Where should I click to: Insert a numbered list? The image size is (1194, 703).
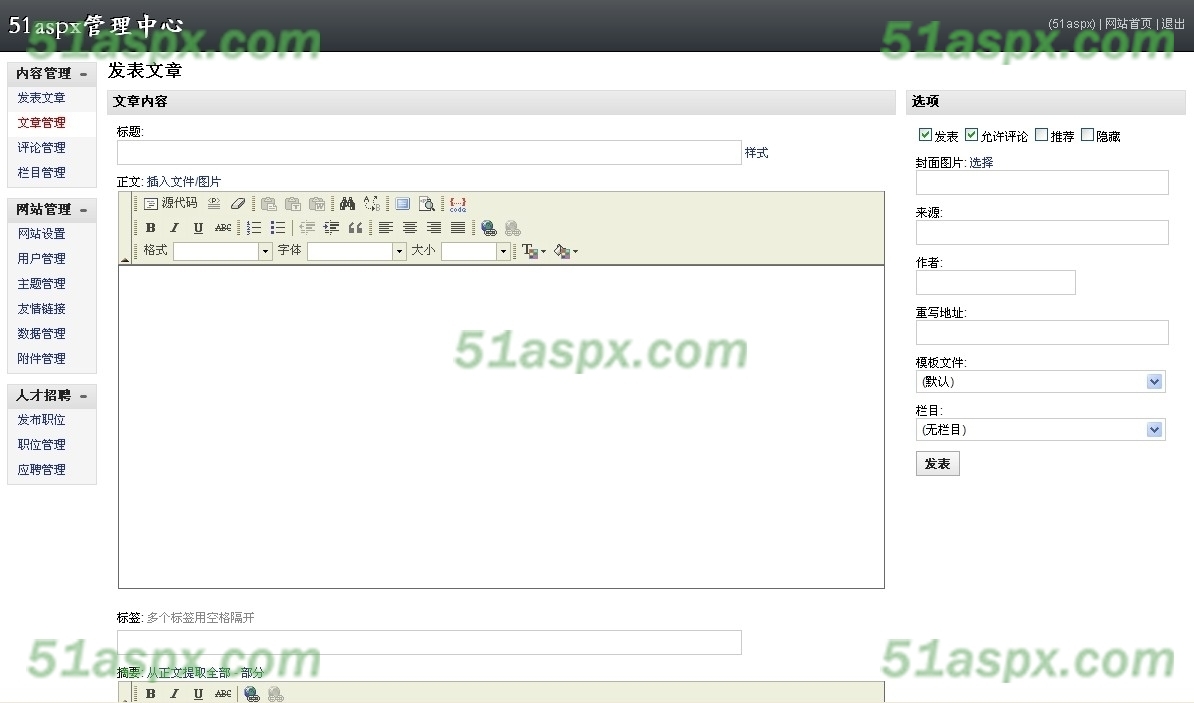click(254, 227)
